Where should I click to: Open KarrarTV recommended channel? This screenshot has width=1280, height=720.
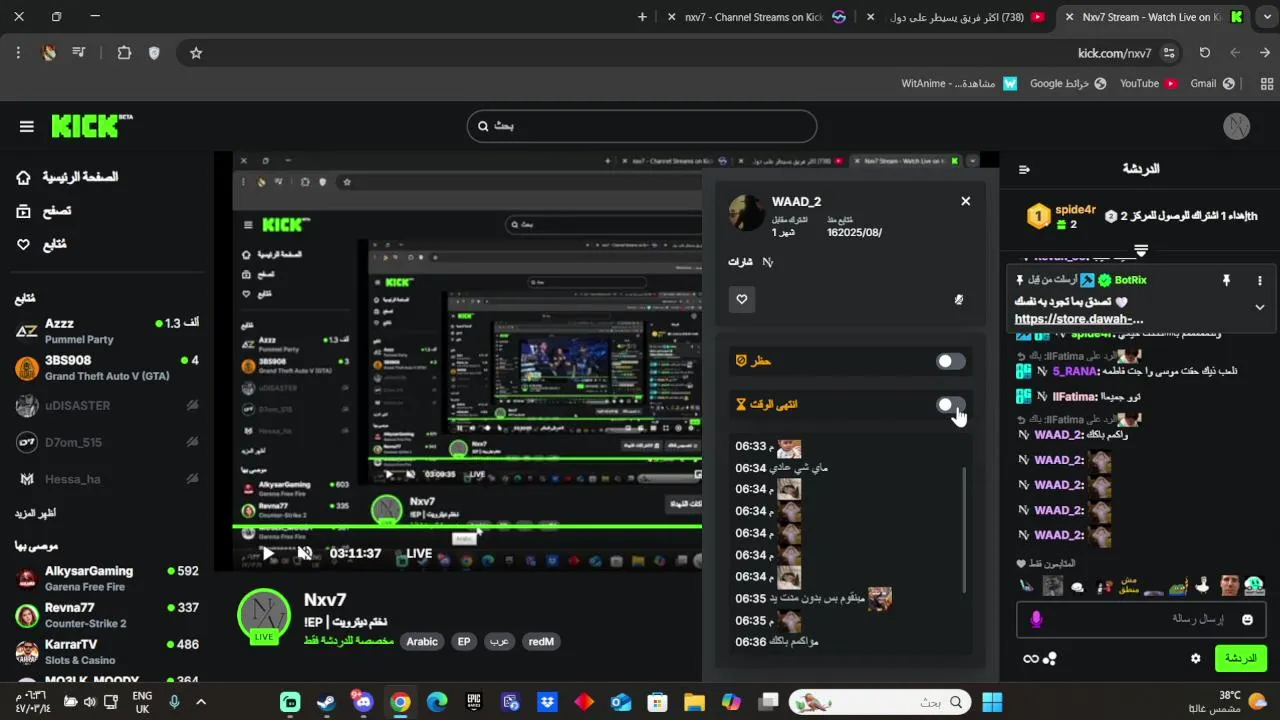tap(107, 652)
